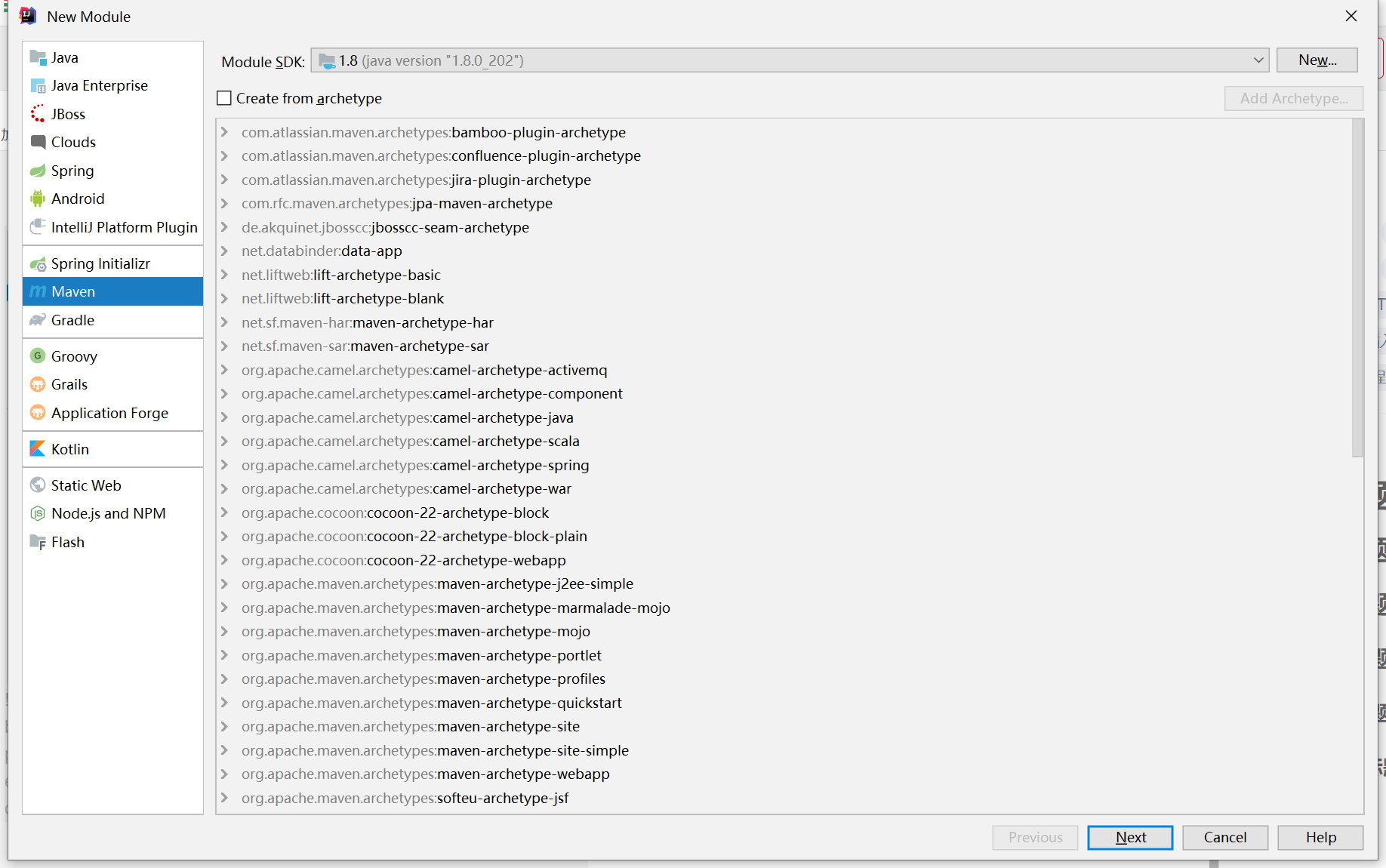Close the New Module dialog
This screenshot has width=1386, height=868.
click(1351, 16)
